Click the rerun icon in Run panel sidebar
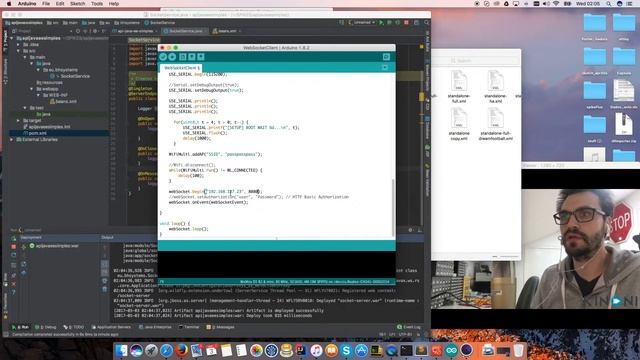This screenshot has width=640, height=360. [x=13, y=238]
